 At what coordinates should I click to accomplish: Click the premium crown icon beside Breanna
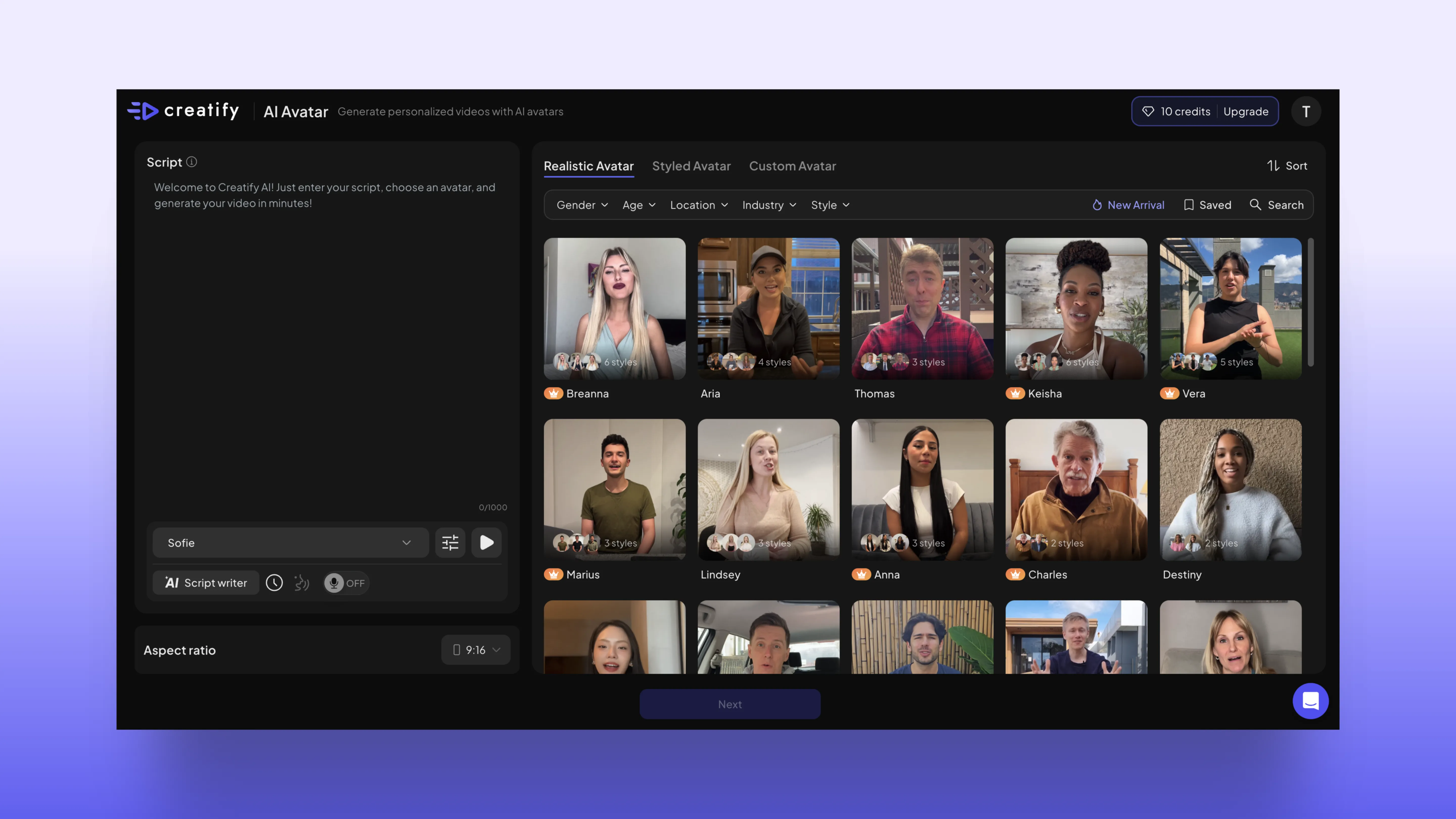tap(553, 393)
